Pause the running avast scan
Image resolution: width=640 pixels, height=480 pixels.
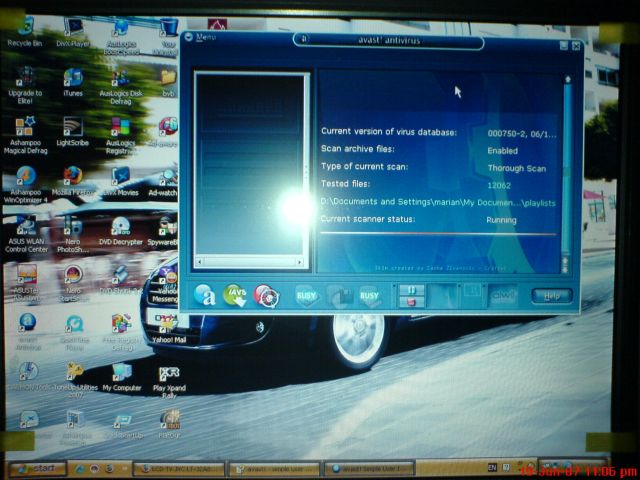(x=411, y=290)
